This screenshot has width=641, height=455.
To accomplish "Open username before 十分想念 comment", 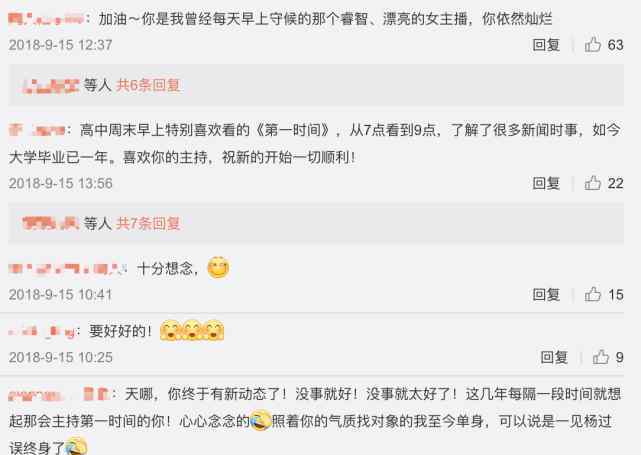I will click(x=65, y=269).
